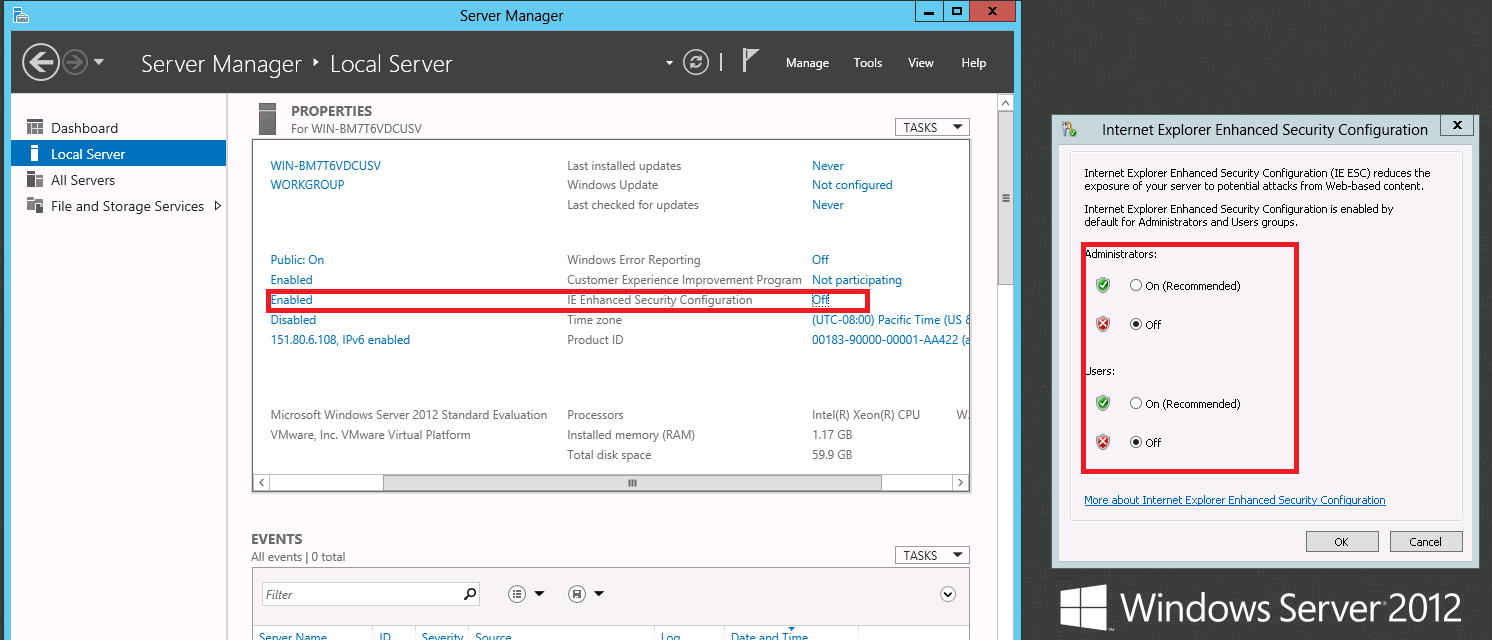Open More about IE Enhanced Security link

(1235, 500)
